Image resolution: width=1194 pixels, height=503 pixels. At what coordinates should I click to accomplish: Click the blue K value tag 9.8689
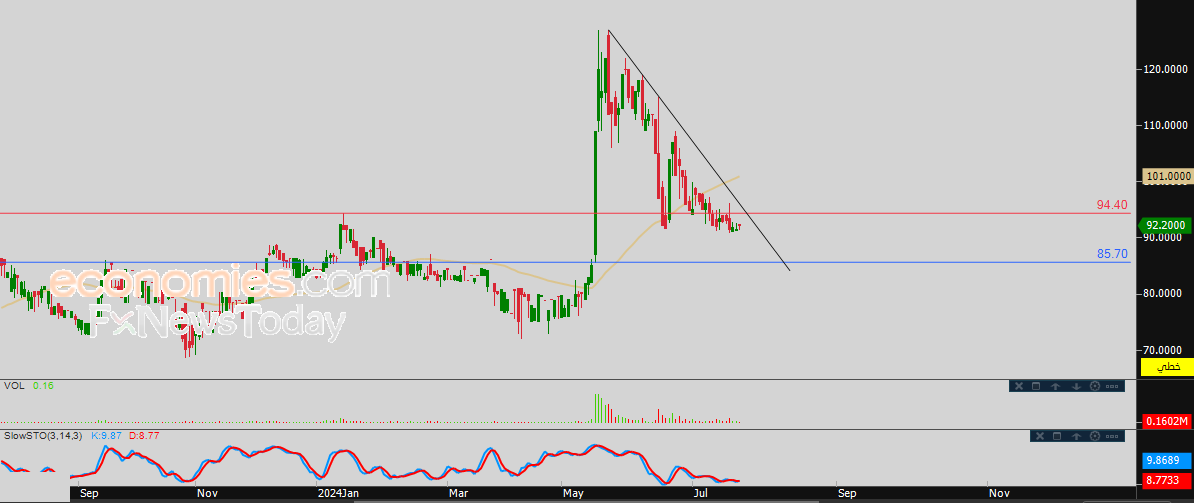[x=1166, y=460]
